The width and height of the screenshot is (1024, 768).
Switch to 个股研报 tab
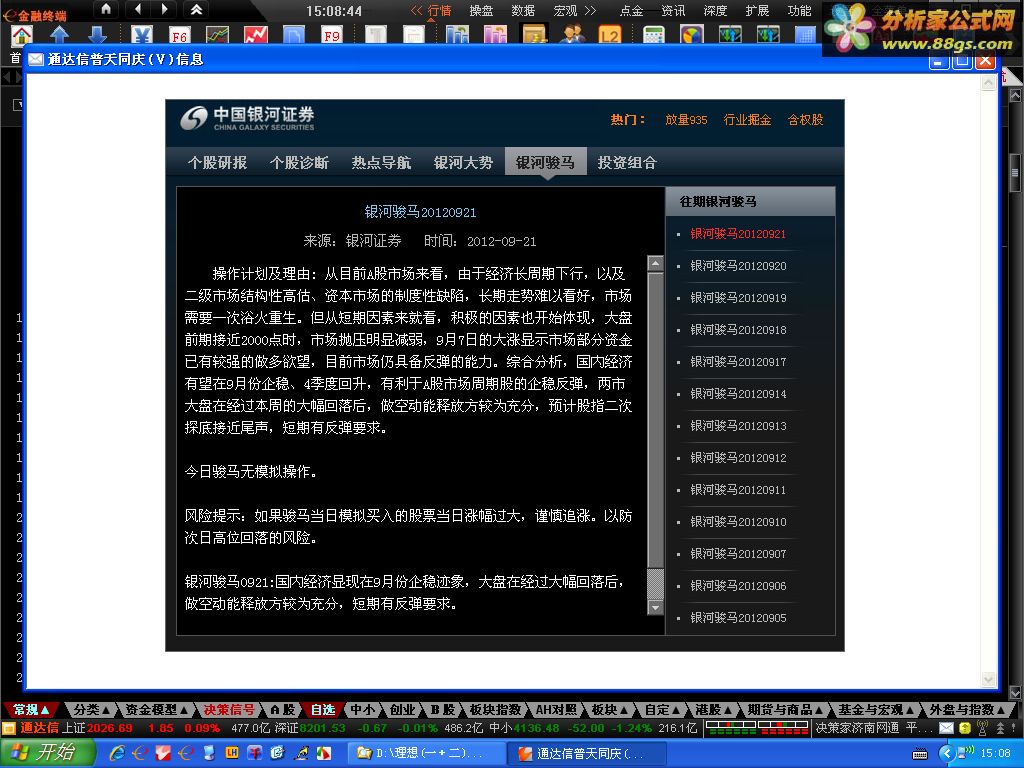(x=217, y=162)
